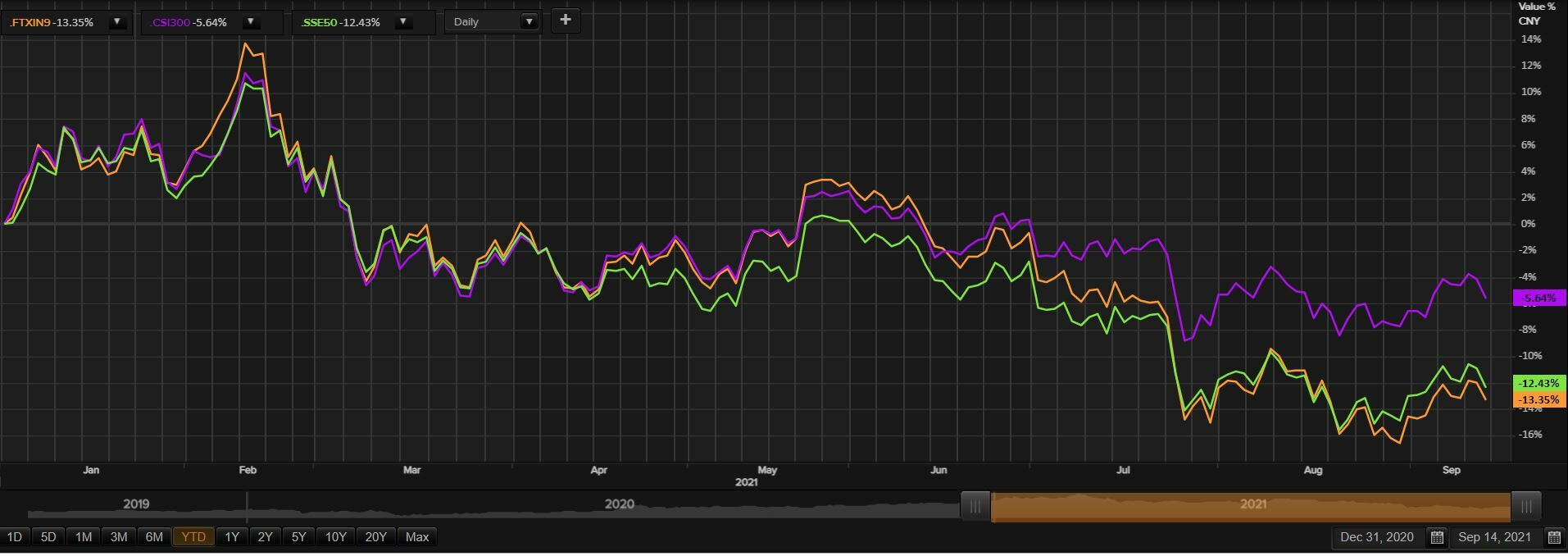Switch to the YTD time range

point(193,537)
